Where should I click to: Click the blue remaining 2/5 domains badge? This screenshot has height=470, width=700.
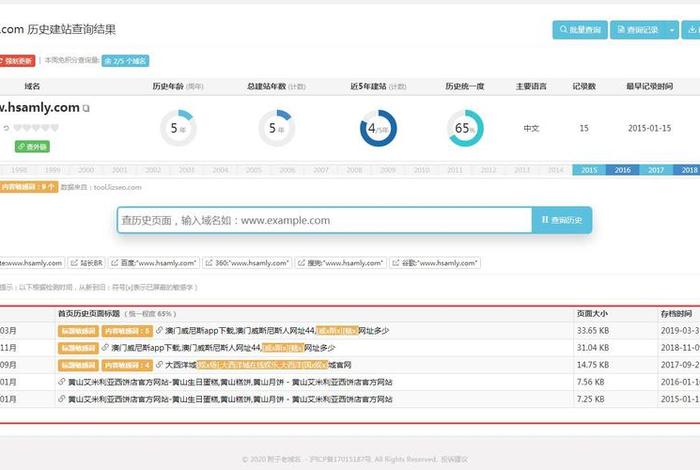click(x=125, y=61)
